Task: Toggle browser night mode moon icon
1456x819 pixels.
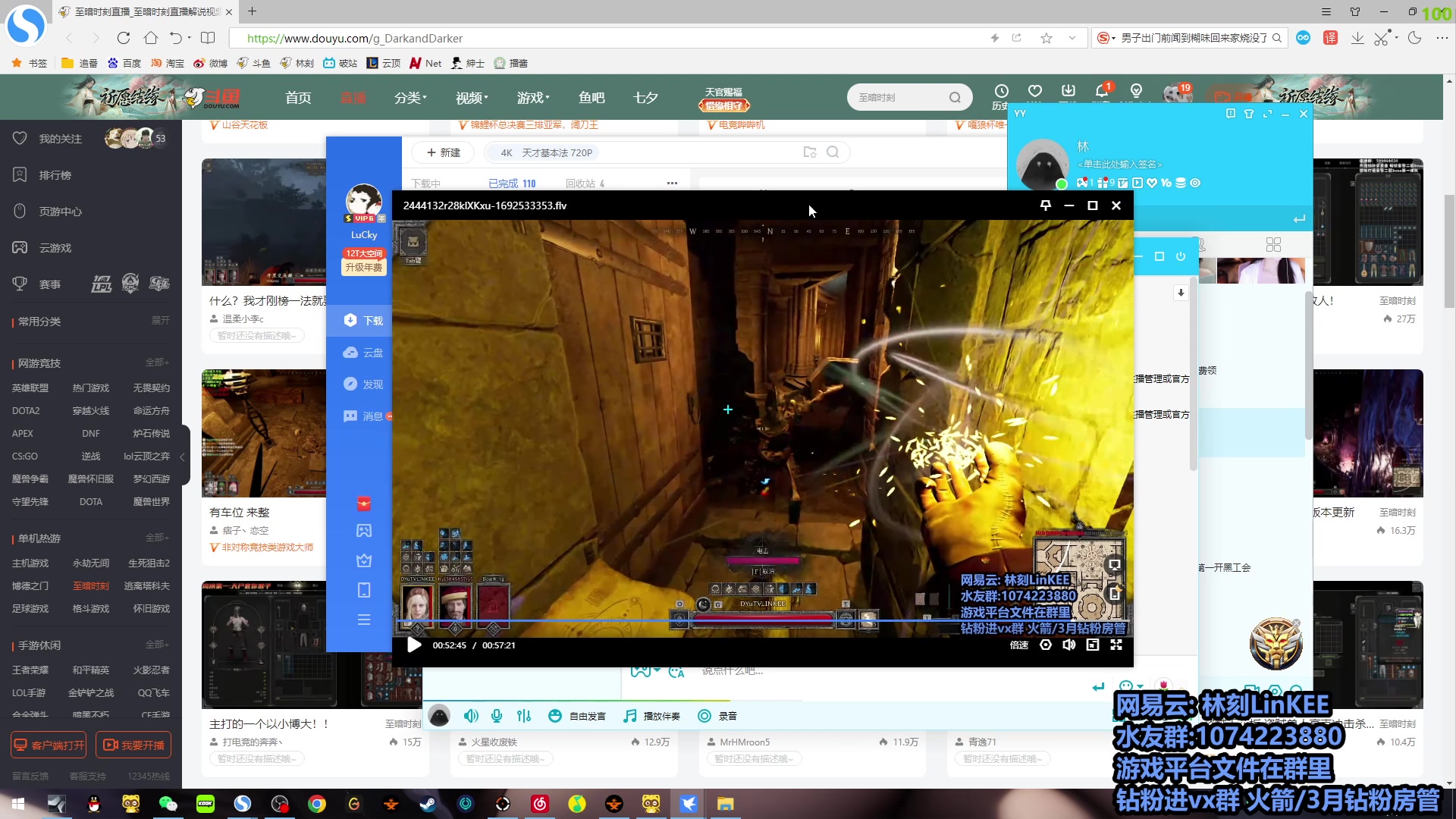Action: (x=1414, y=38)
